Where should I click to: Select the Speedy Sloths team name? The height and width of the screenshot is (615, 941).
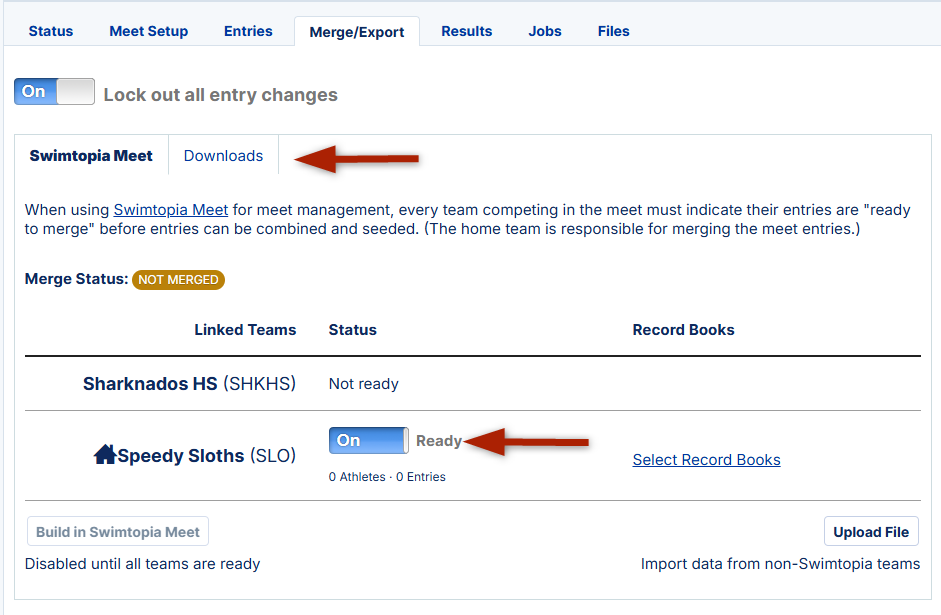click(x=181, y=456)
